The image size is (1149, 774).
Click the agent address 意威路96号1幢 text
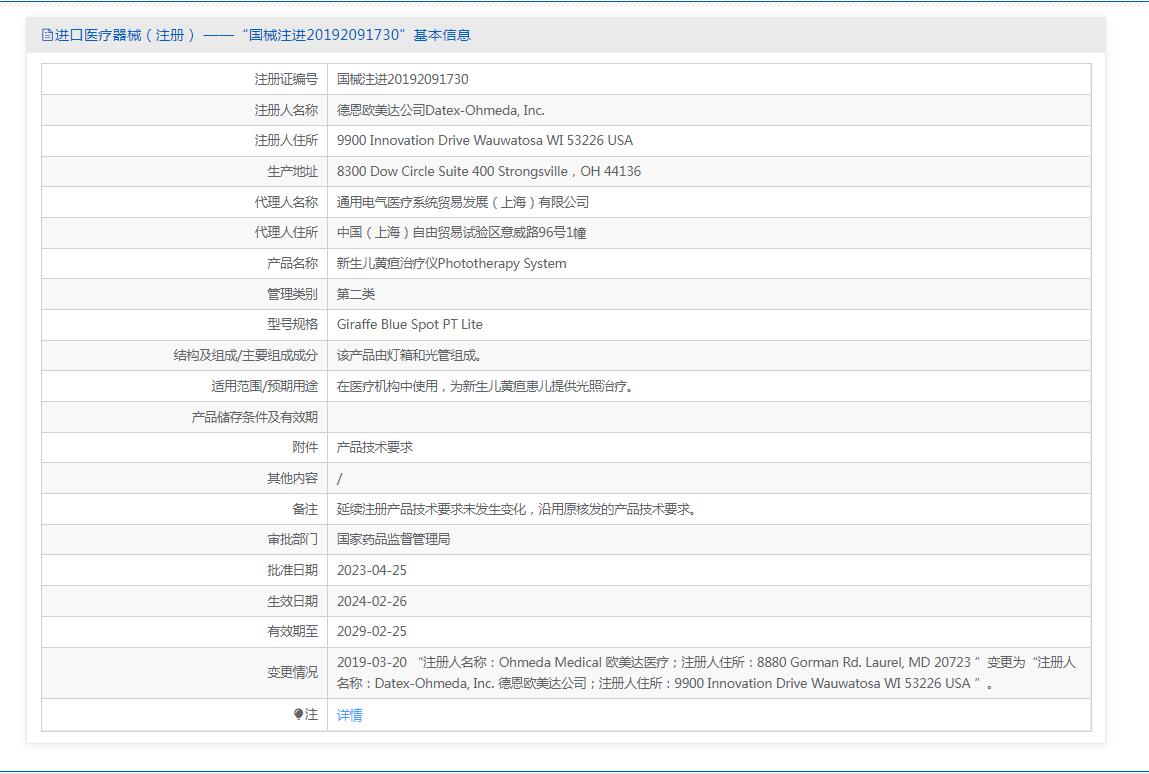click(x=461, y=232)
